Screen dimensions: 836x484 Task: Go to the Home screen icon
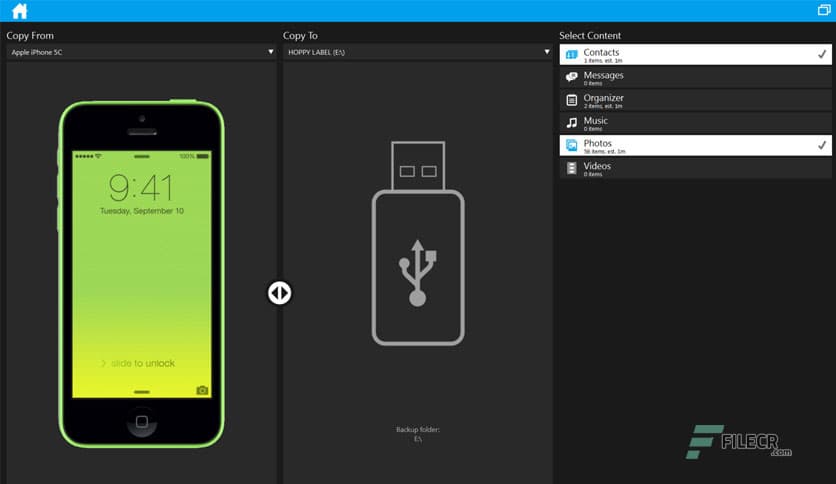(19, 11)
